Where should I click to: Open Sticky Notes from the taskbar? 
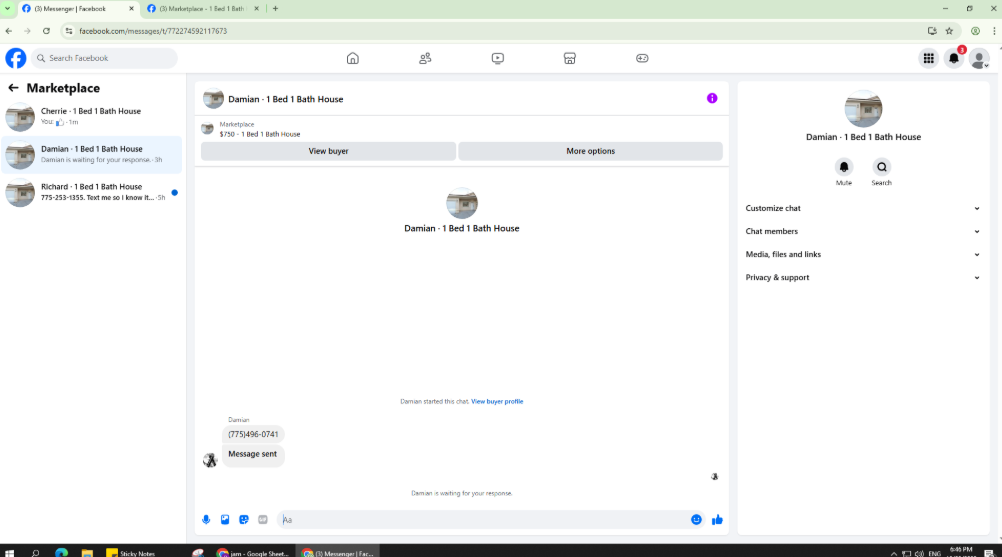(x=131, y=553)
